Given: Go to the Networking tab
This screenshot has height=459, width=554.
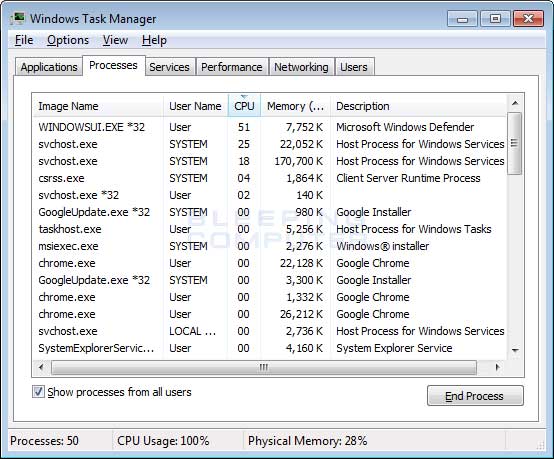Looking at the screenshot, I should [301, 67].
